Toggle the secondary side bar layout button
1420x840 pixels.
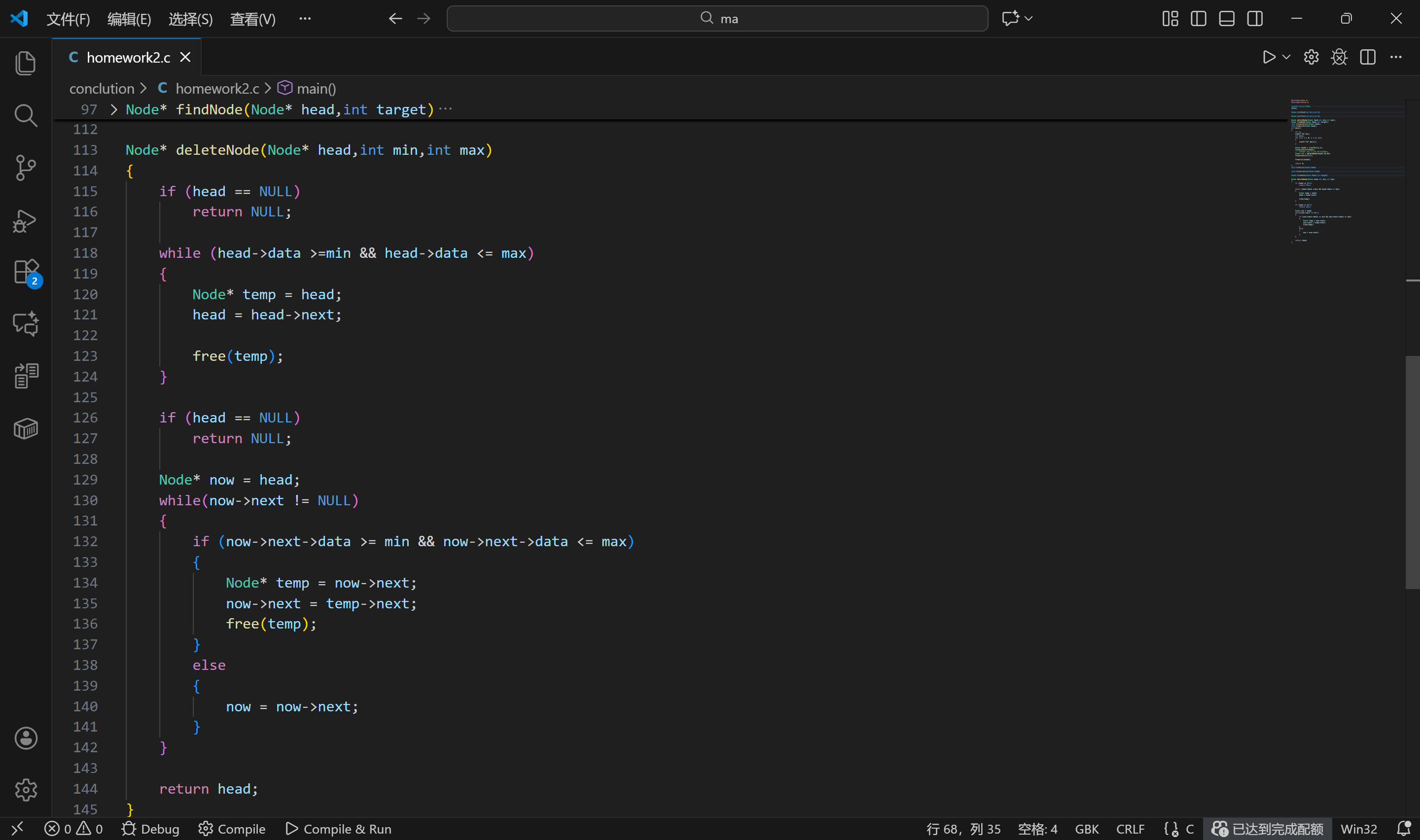(x=1255, y=19)
